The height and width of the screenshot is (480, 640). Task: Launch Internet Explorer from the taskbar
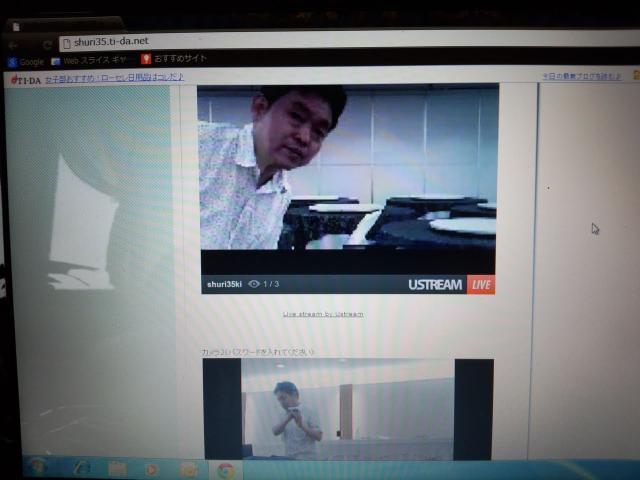82,469
